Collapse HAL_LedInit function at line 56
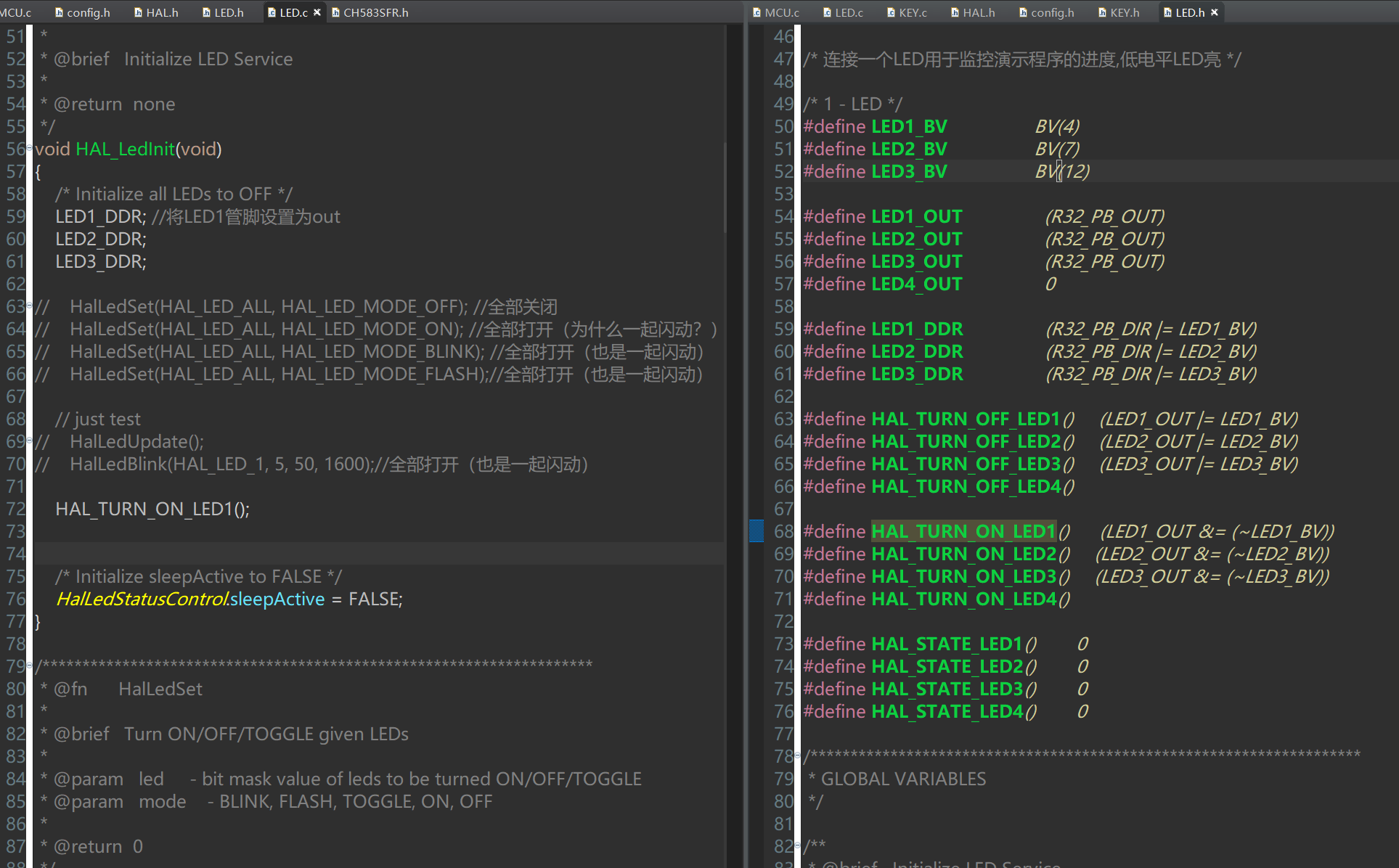The width and height of the screenshot is (1399, 868). [30, 149]
